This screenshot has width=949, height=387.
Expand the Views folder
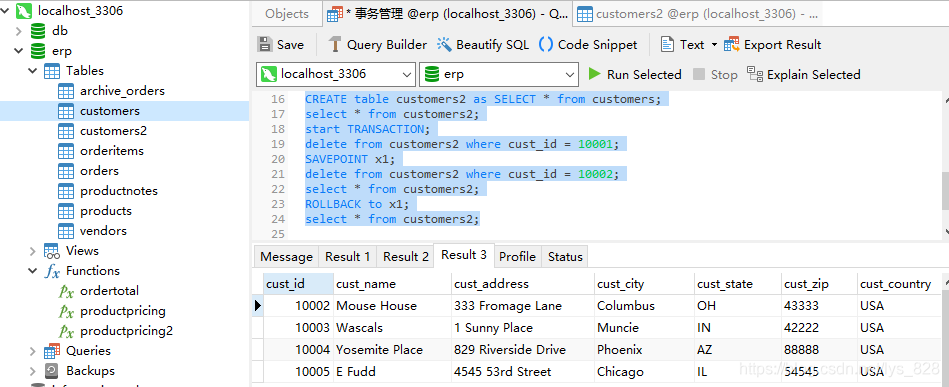32,251
